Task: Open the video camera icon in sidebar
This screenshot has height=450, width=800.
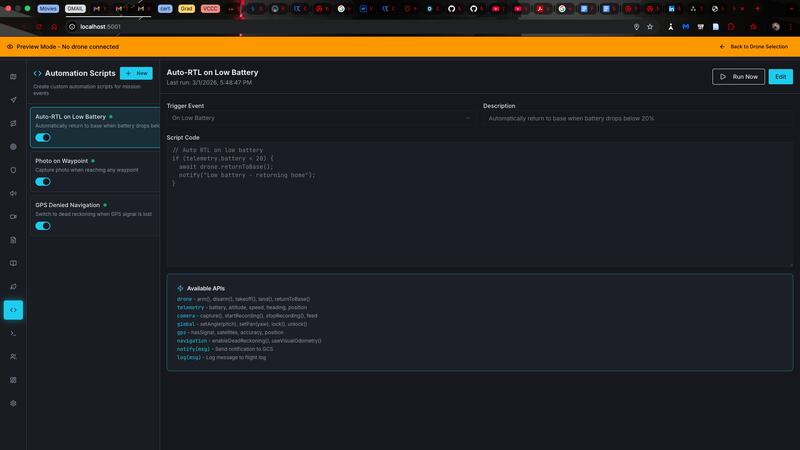Action: point(13,217)
